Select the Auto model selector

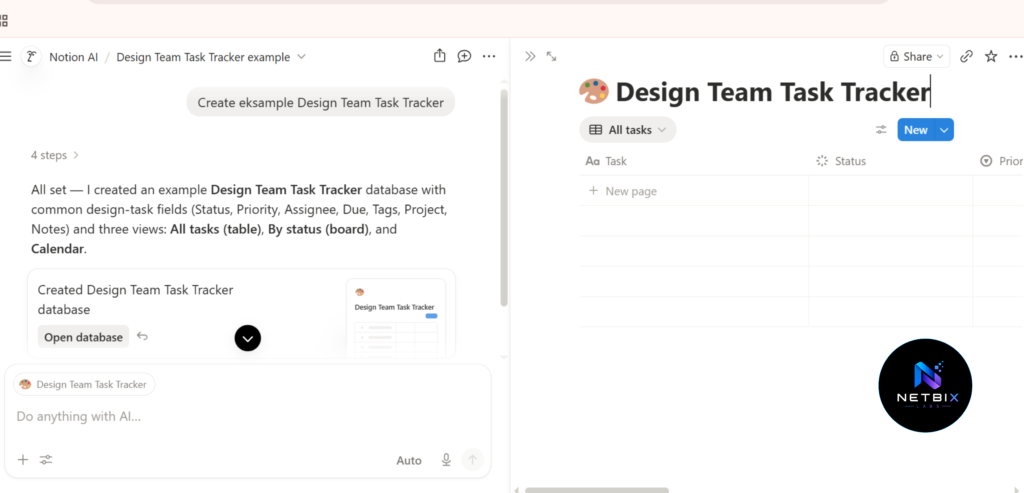click(409, 460)
